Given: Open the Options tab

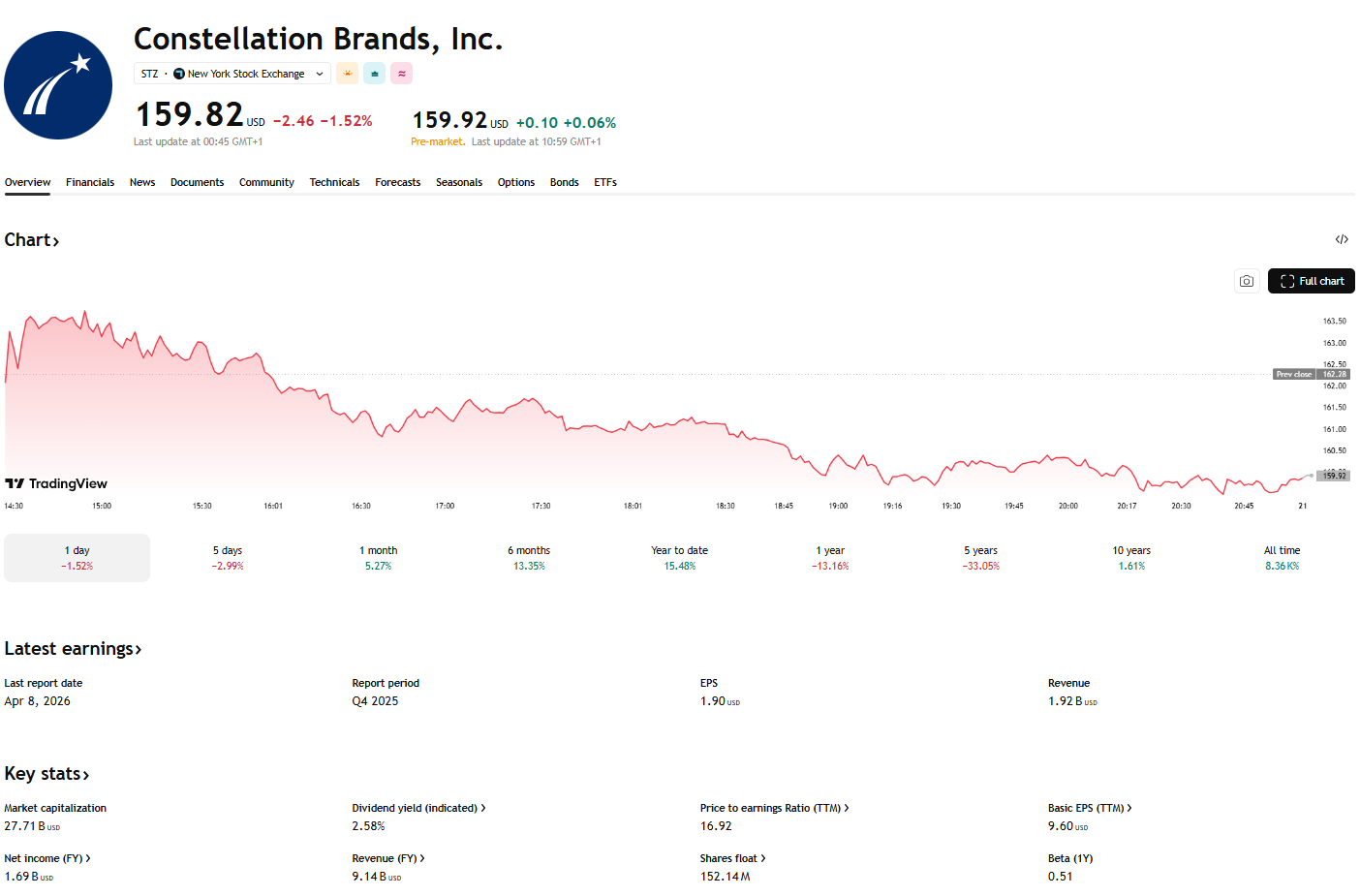Looking at the screenshot, I should 516,182.
